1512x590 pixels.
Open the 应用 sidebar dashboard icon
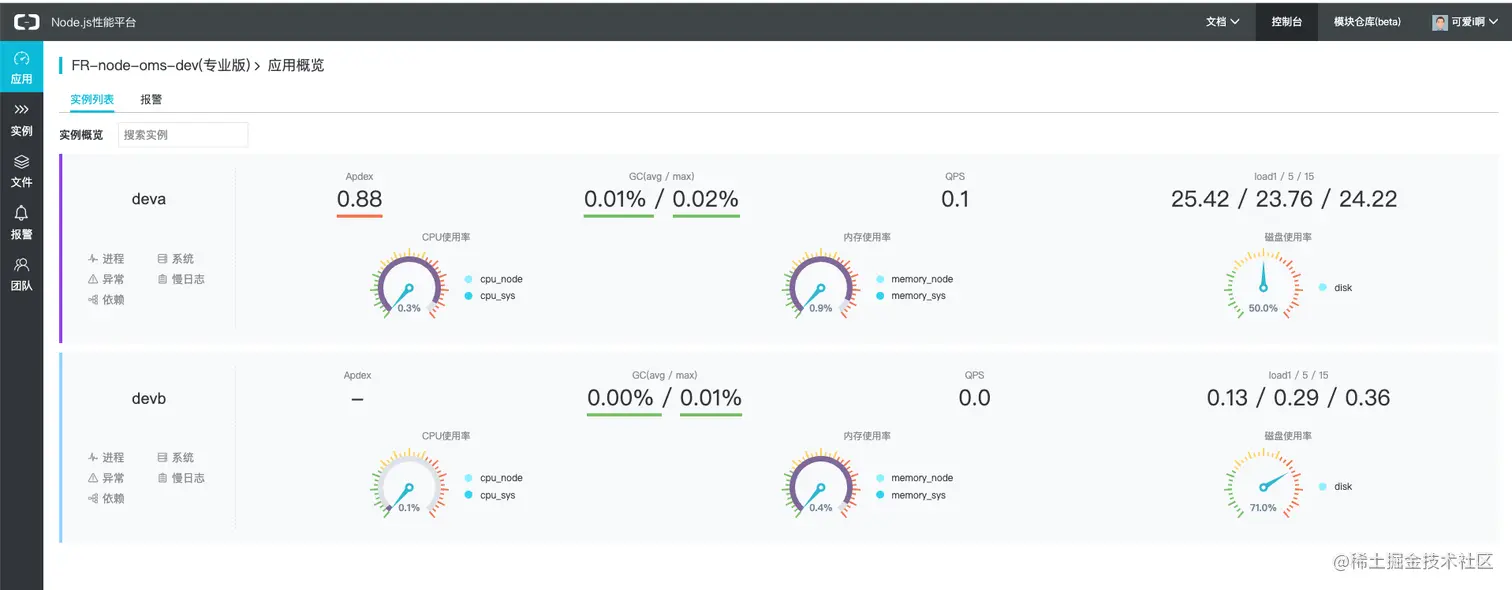(x=21, y=59)
